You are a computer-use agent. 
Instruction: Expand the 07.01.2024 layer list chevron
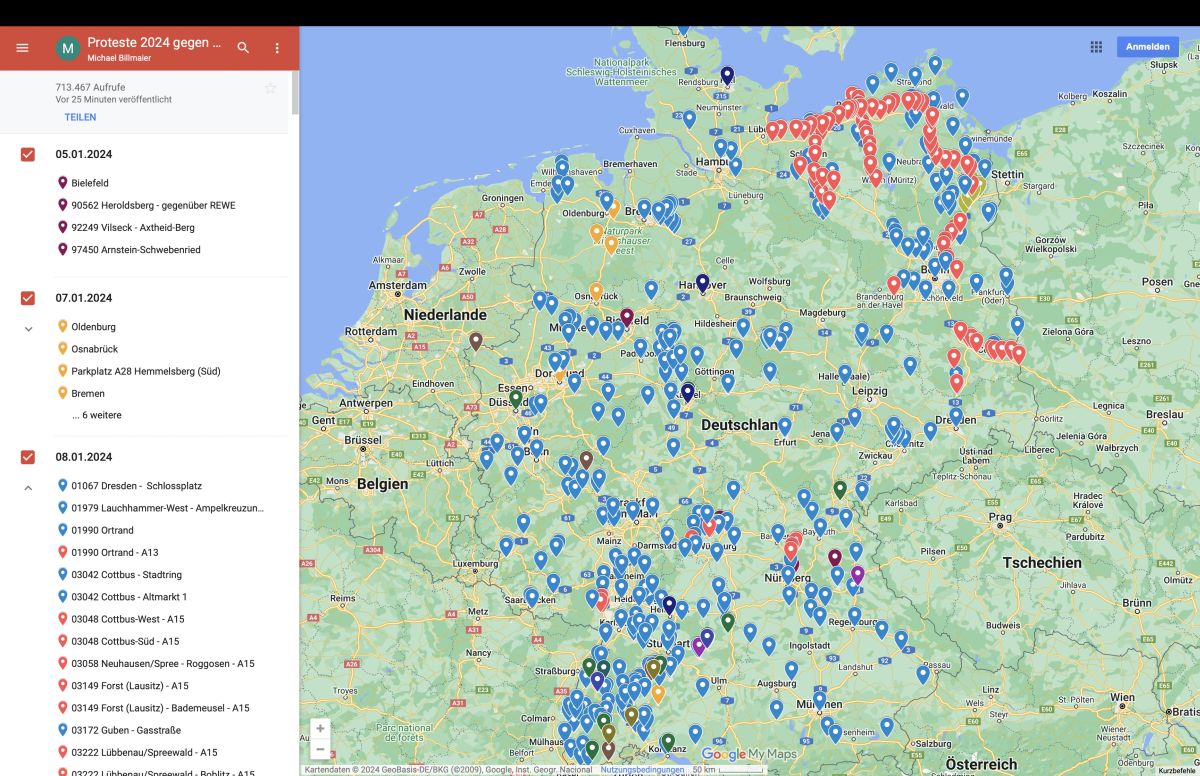28,328
